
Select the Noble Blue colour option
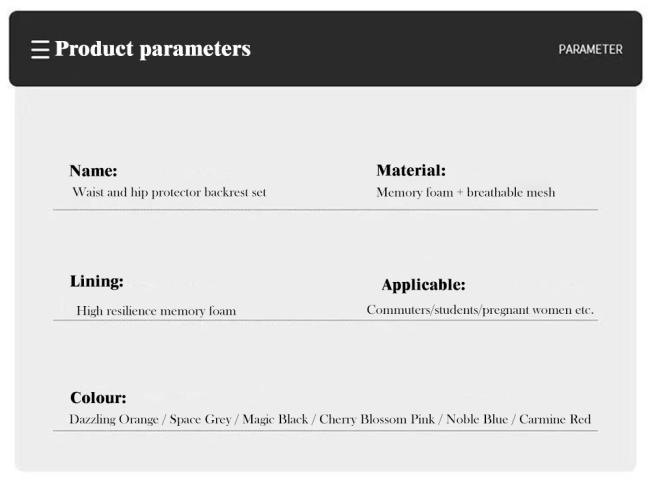click(x=478, y=419)
